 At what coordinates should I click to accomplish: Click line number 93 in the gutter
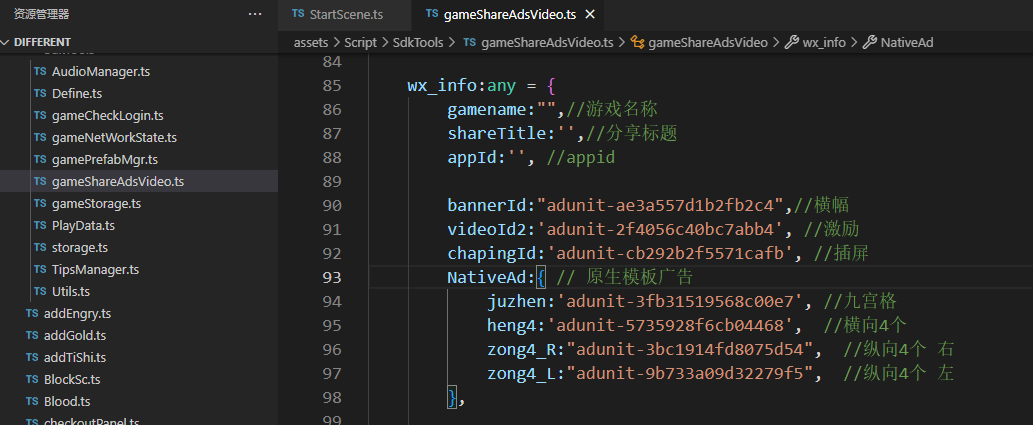tap(333, 277)
